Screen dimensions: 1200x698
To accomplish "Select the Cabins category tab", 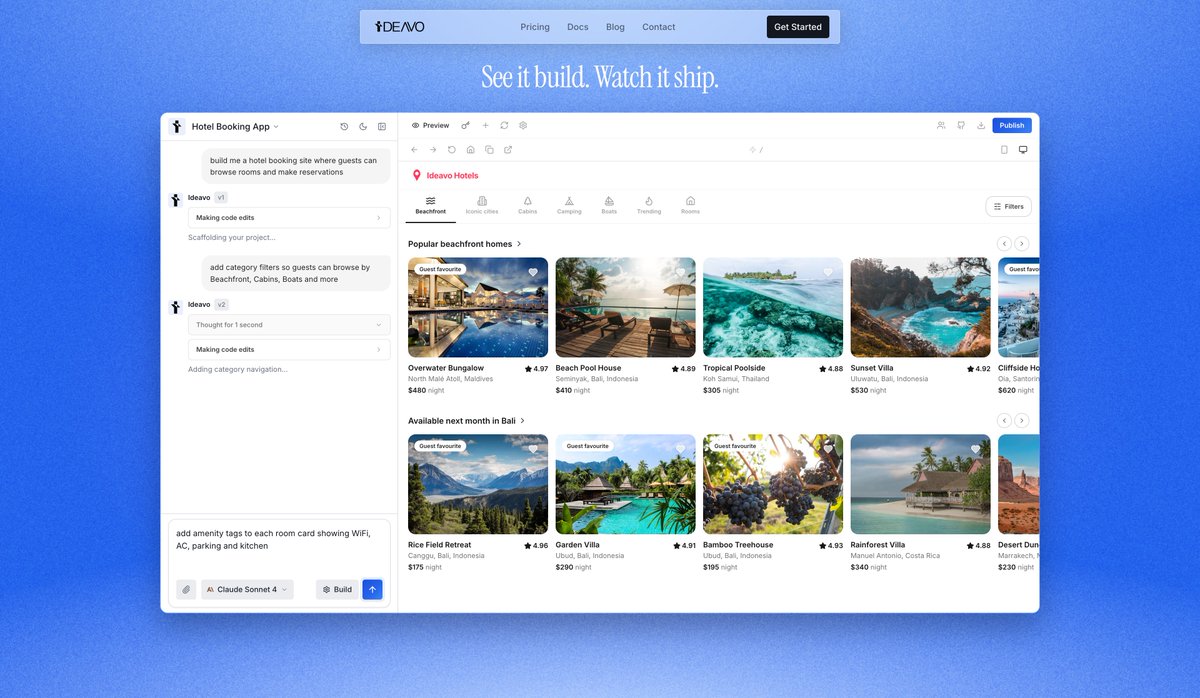I will (528, 205).
